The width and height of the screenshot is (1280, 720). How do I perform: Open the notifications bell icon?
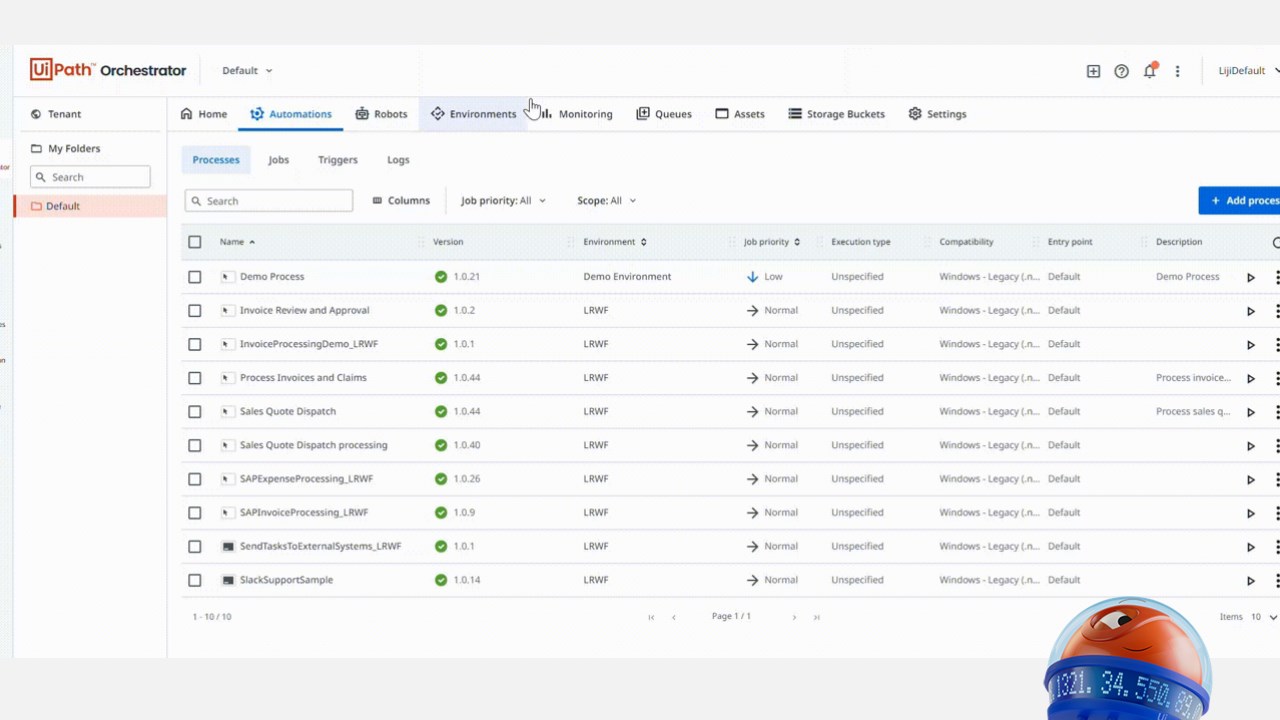coord(1150,71)
